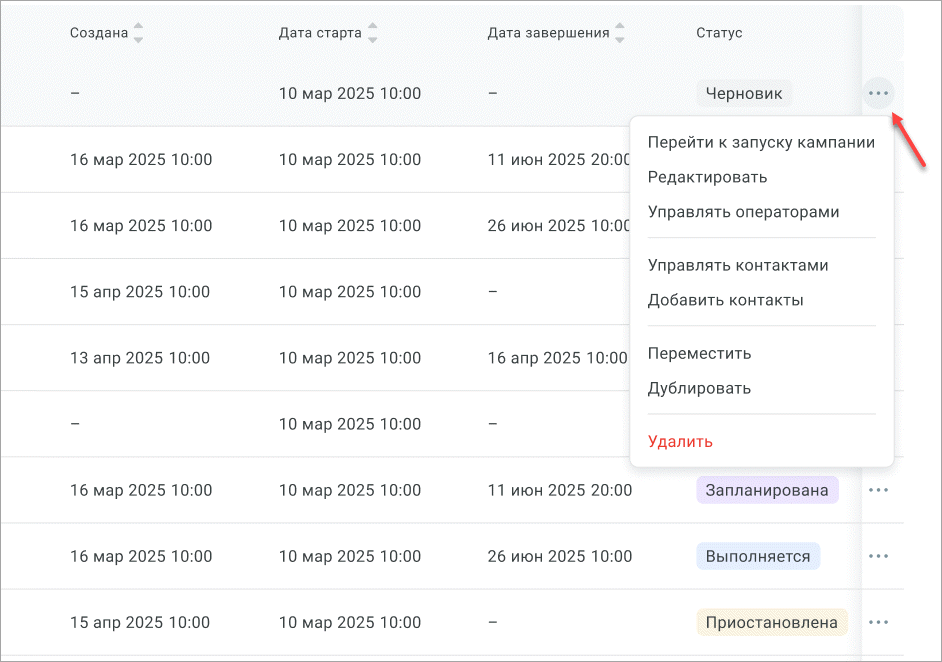Click the sort arrows next to Дата старта
The image size is (942, 662).
(x=372, y=33)
